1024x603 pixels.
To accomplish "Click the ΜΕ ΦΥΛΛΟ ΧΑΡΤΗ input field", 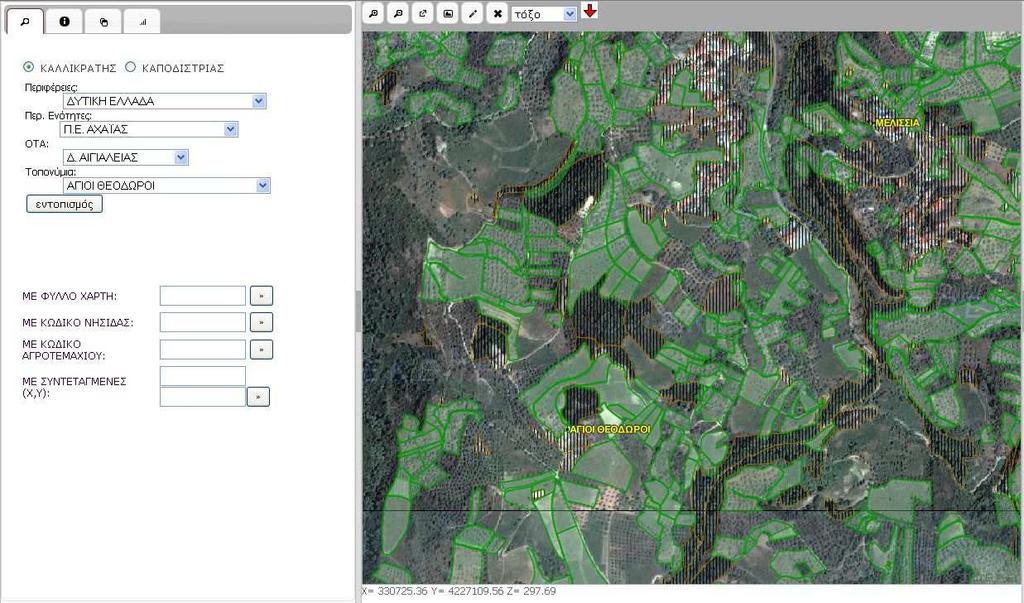I will click(202, 296).
